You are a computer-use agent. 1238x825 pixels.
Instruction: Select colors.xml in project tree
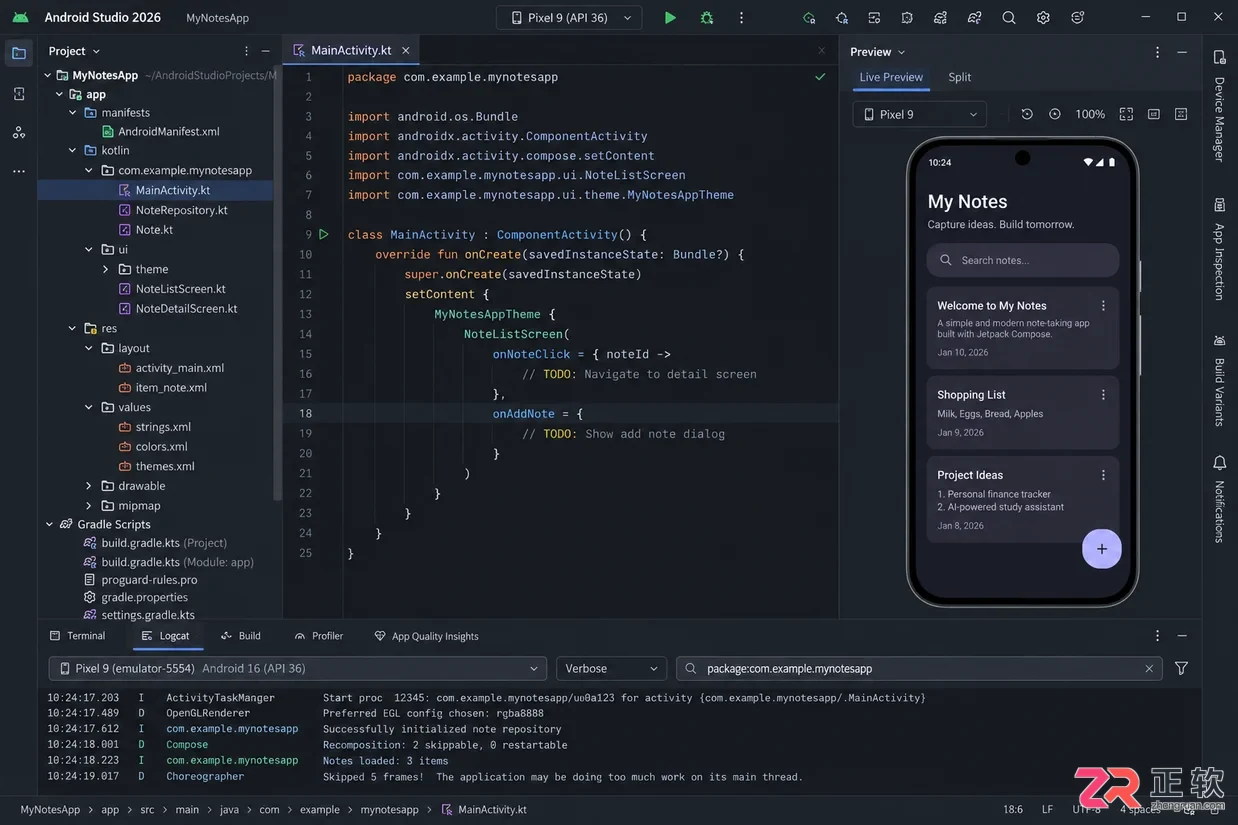coord(155,446)
